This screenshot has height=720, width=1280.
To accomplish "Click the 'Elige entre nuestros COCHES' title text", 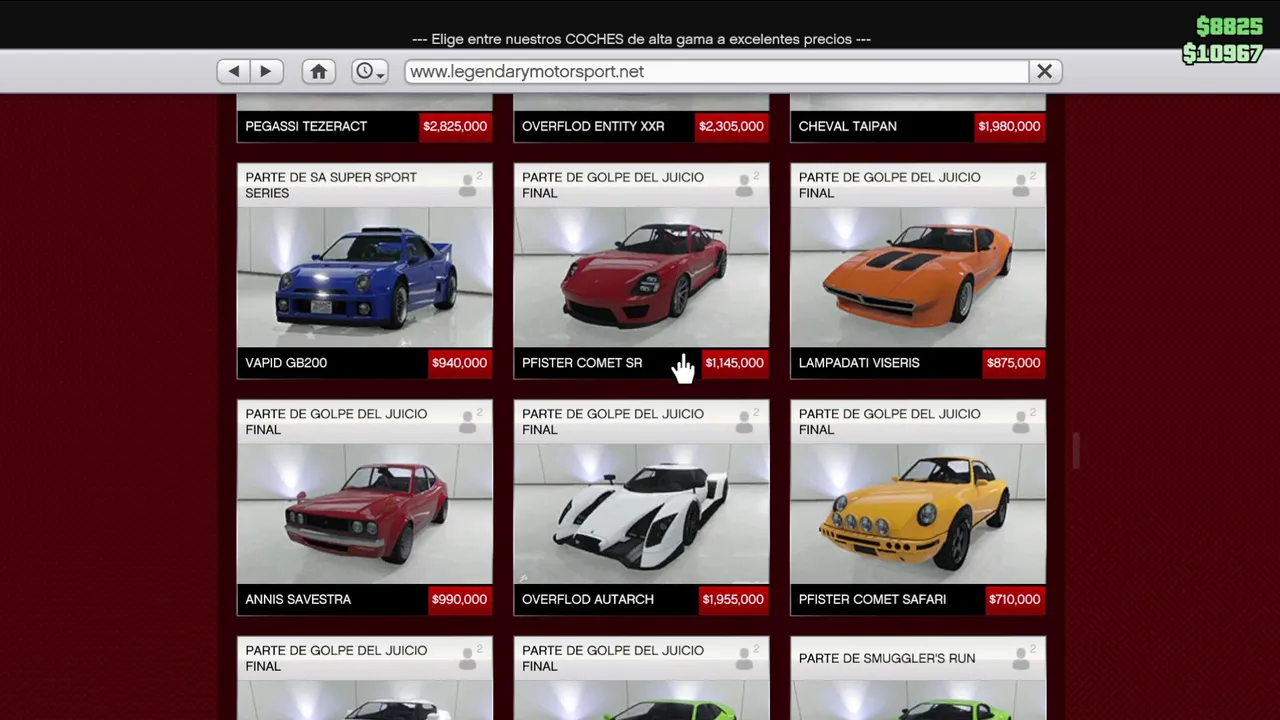I will [x=641, y=39].
